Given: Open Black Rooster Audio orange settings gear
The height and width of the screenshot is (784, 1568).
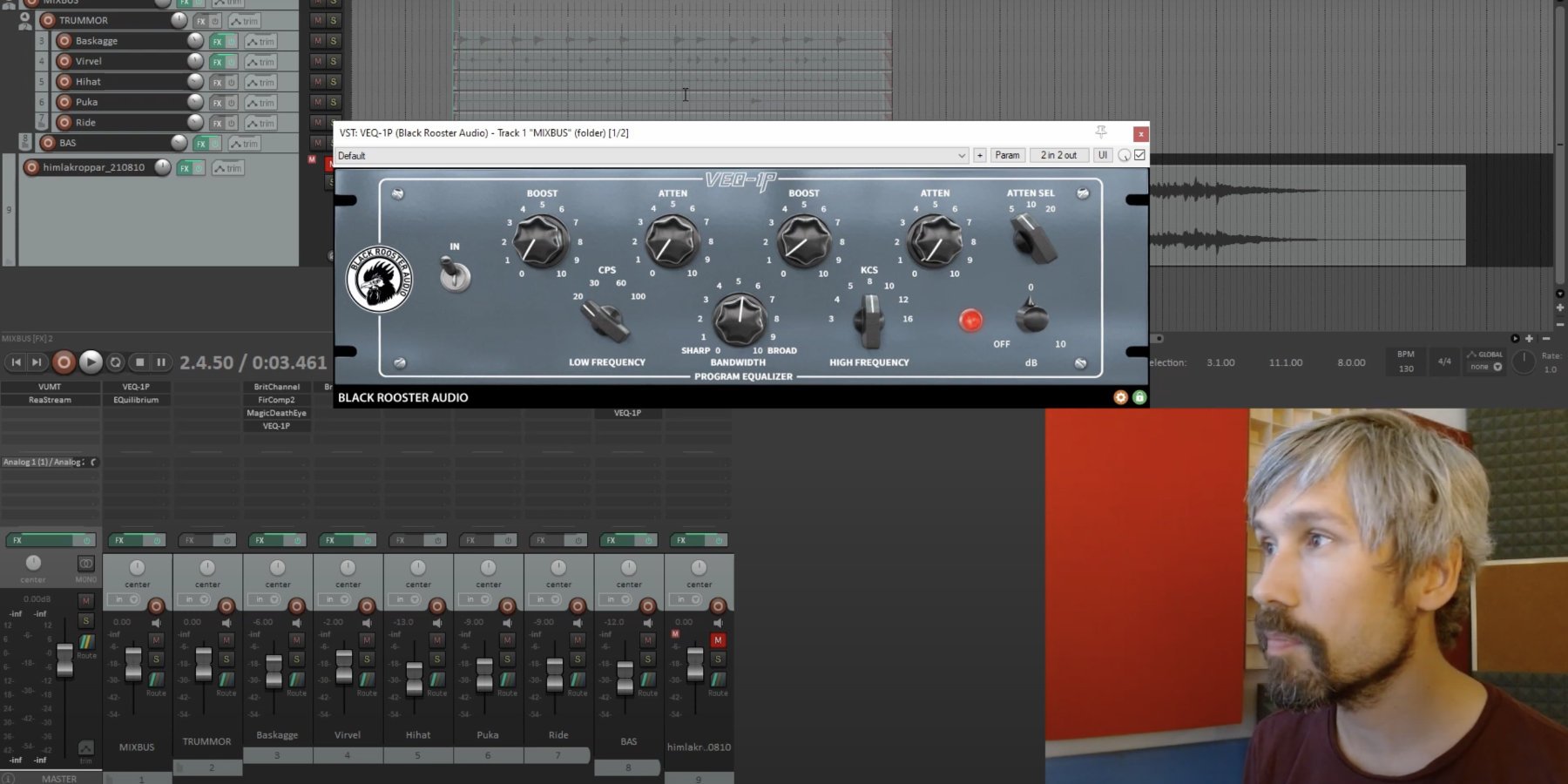Looking at the screenshot, I should [x=1120, y=397].
